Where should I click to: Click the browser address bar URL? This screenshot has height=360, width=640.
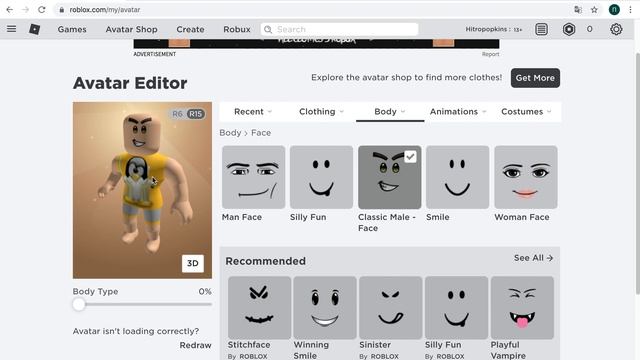click(104, 9)
